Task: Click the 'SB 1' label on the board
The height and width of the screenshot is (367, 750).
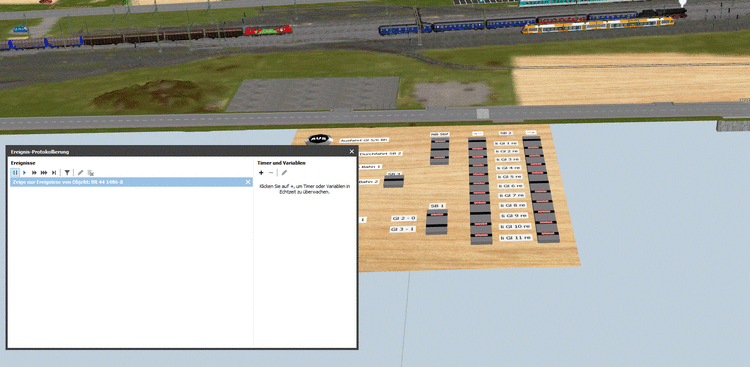Action: point(437,206)
